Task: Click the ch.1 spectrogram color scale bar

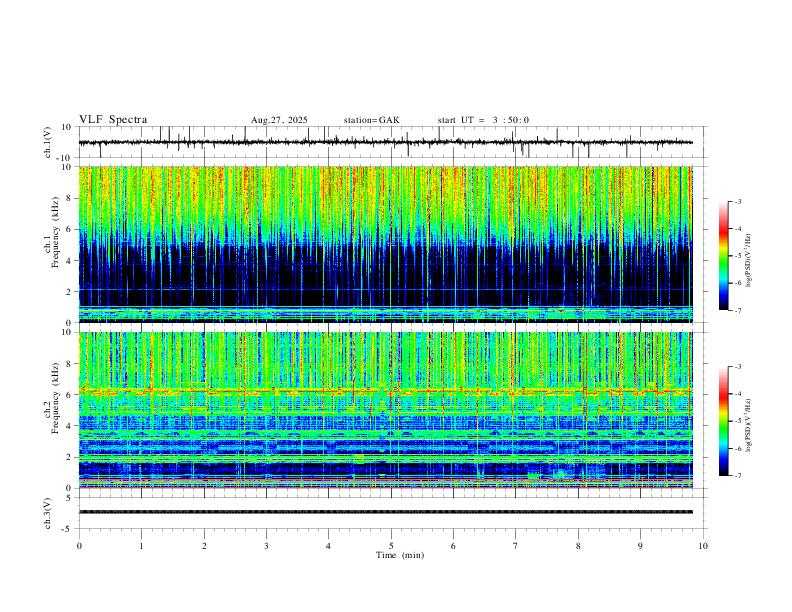Action: (x=723, y=256)
